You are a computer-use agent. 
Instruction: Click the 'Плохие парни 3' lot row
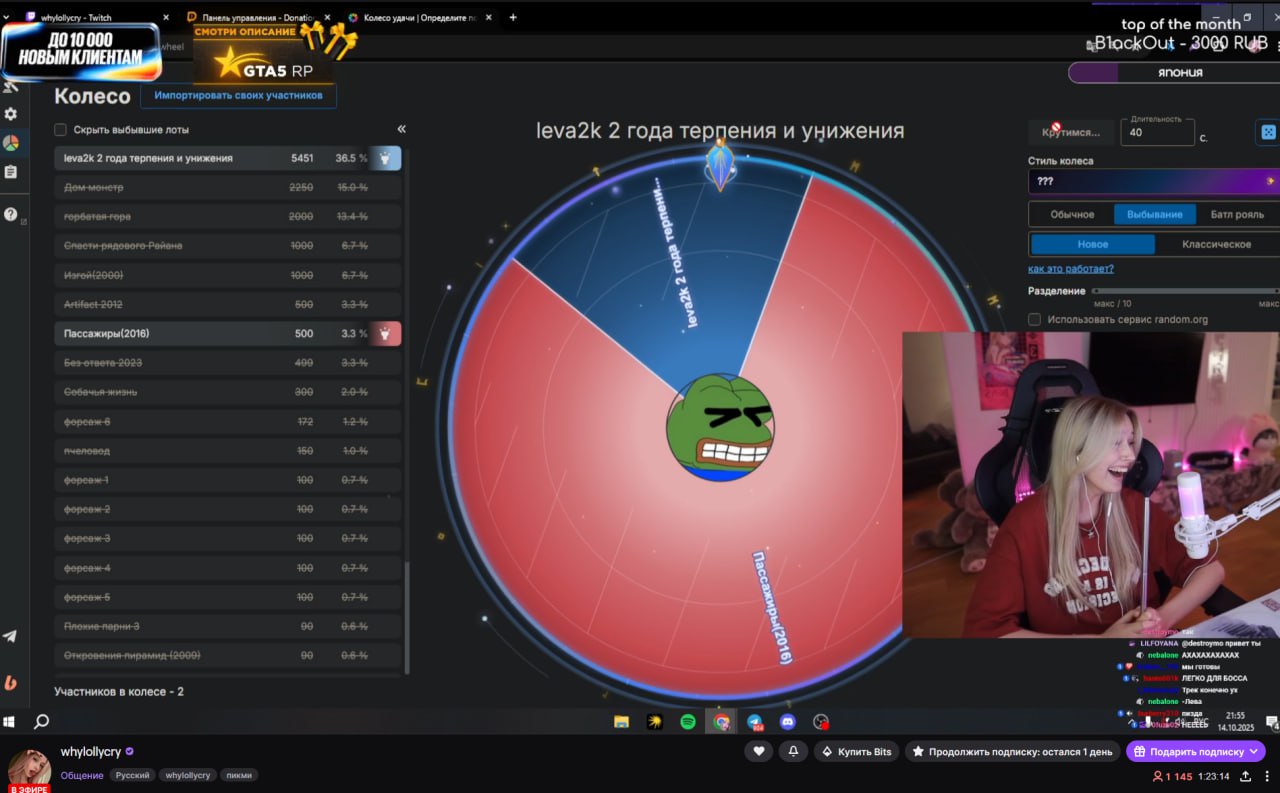pos(228,626)
